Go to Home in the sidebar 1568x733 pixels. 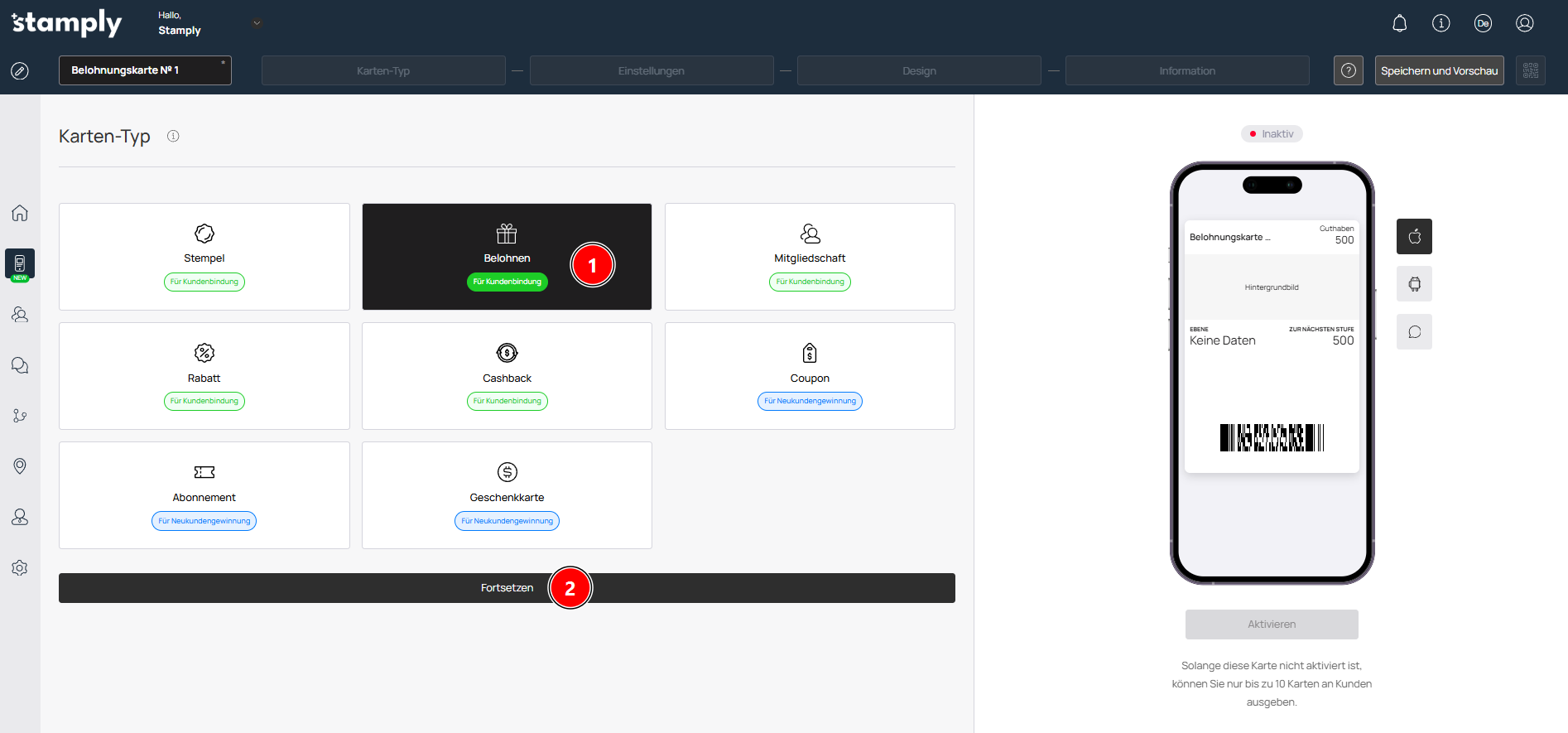click(20, 213)
